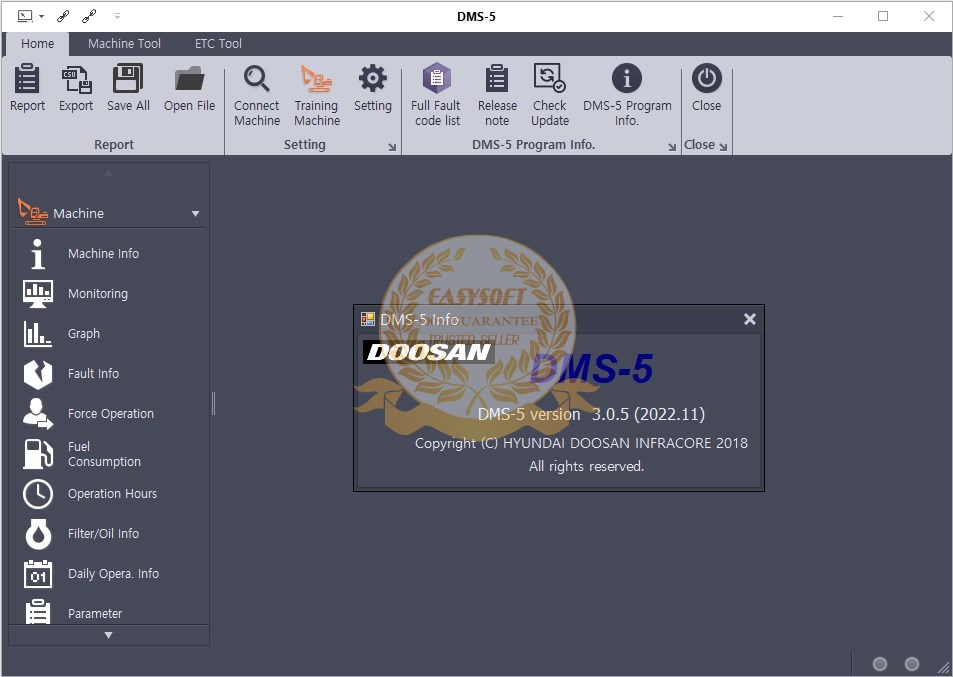The image size is (953, 677).
Task: Click the sidebar splitter handle
Action: pos(213,404)
